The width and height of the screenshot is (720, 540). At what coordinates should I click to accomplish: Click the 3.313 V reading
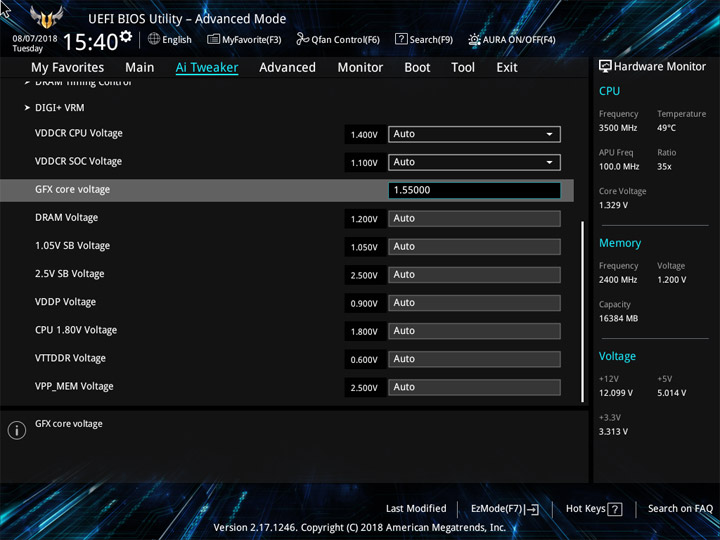(613, 432)
